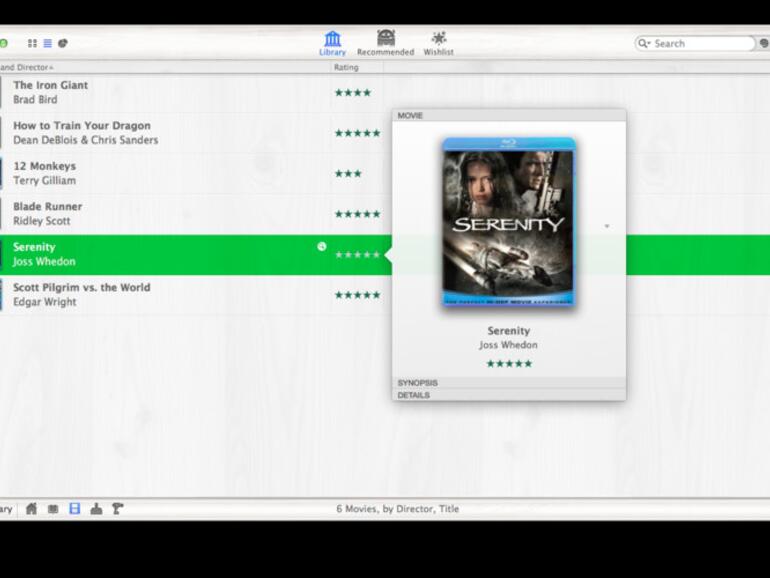Viewport: 770px width, 578px height.
Task: Open the search magnifier options menu
Action: point(643,43)
